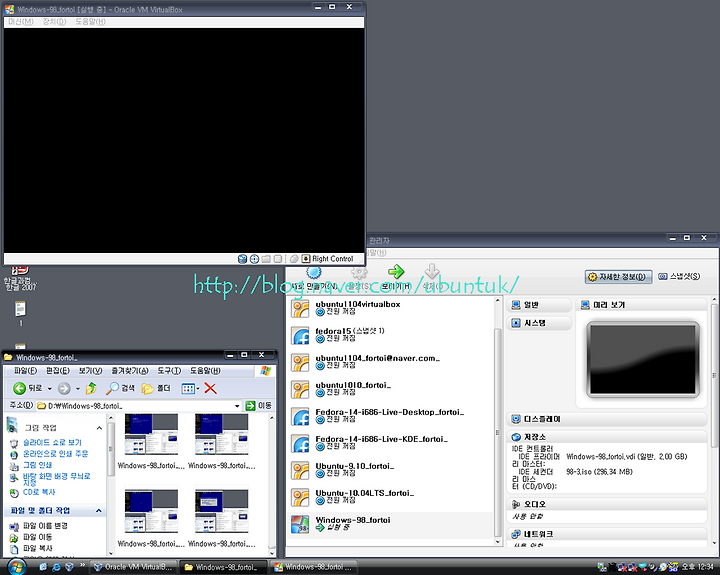Click the VM preview thumbnail
720x575 pixels.
pyautogui.click(x=643, y=360)
